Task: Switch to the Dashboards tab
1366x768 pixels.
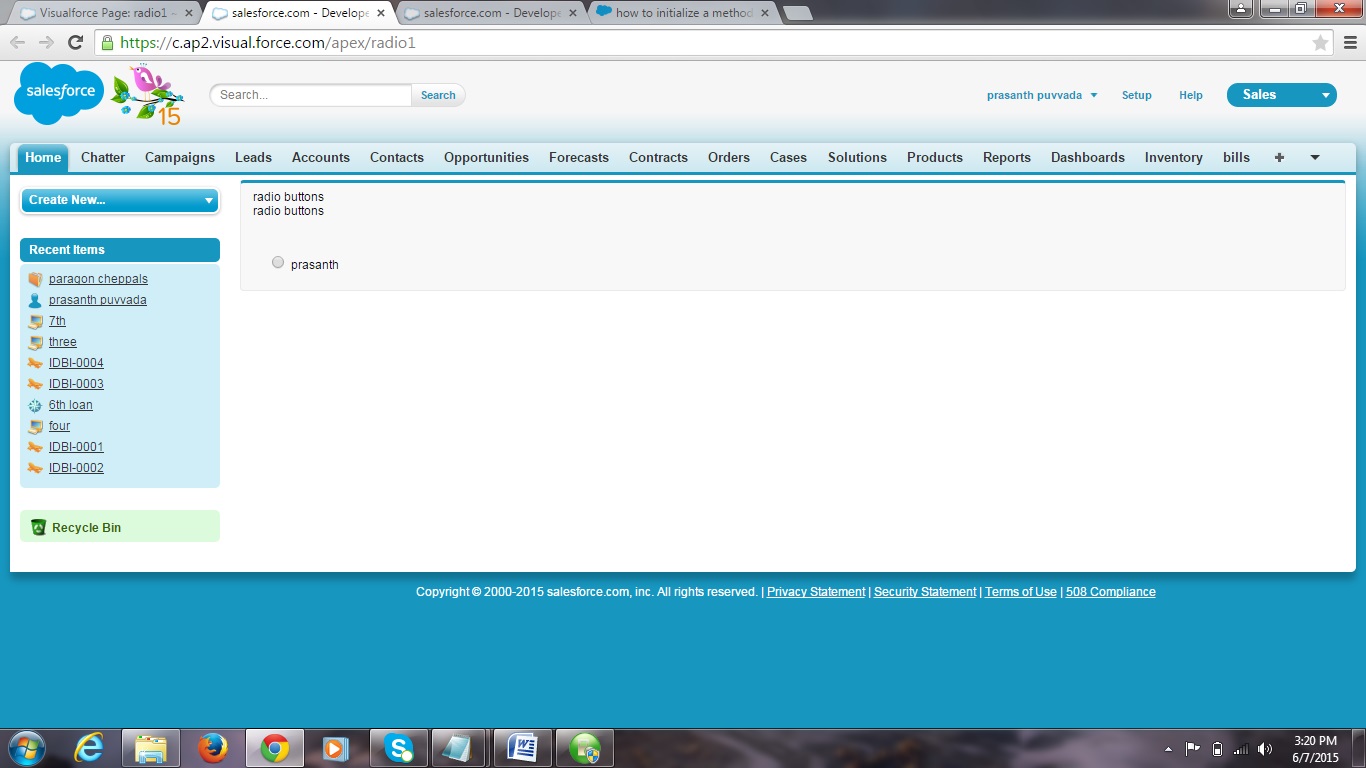Action: click(x=1088, y=157)
